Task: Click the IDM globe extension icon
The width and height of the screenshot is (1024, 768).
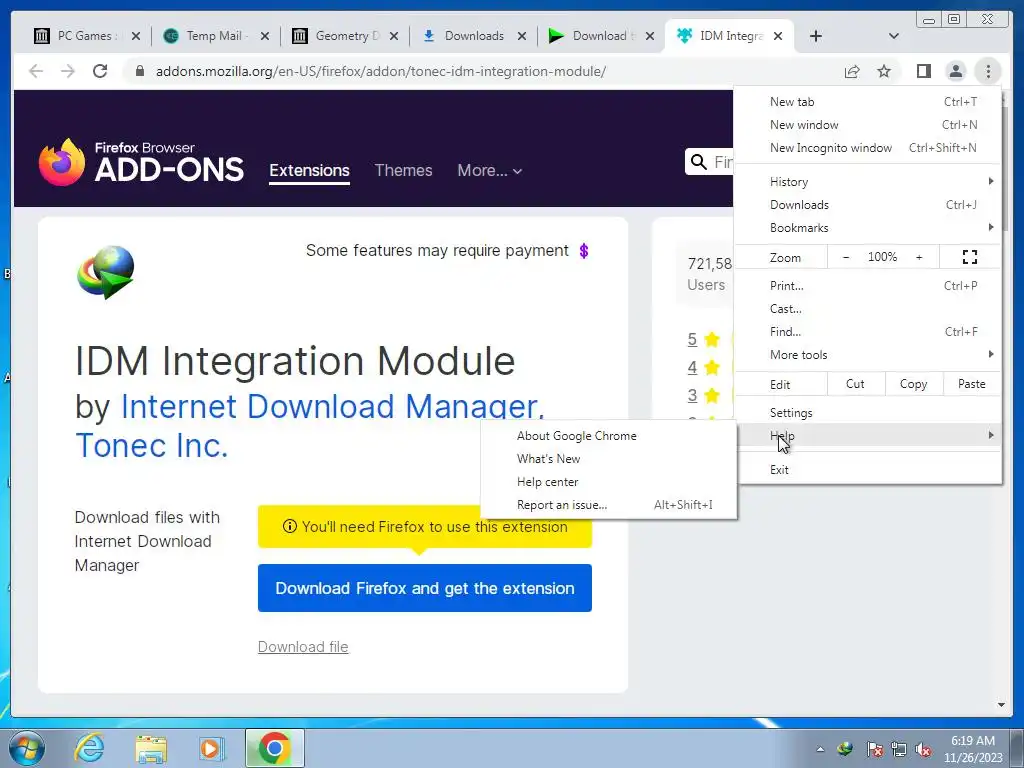Action: click(106, 272)
